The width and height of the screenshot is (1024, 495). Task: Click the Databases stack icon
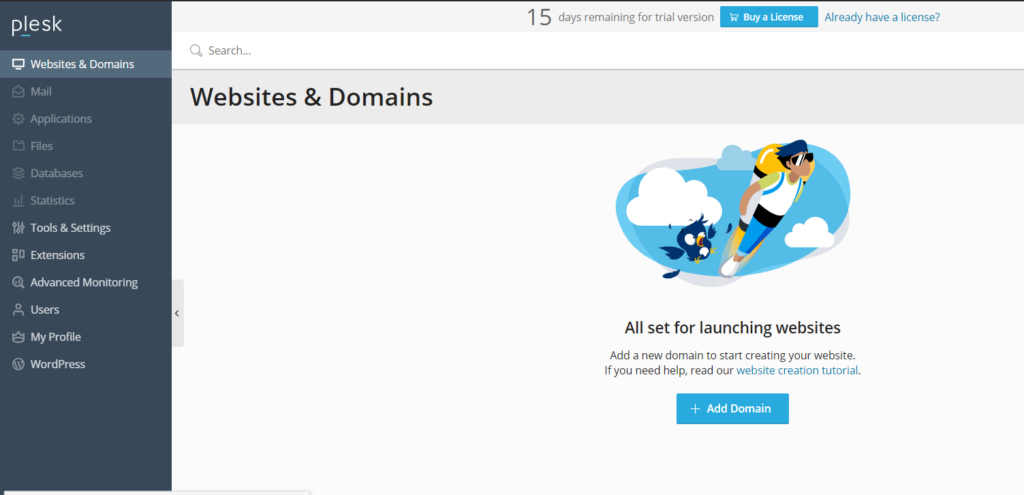(18, 173)
